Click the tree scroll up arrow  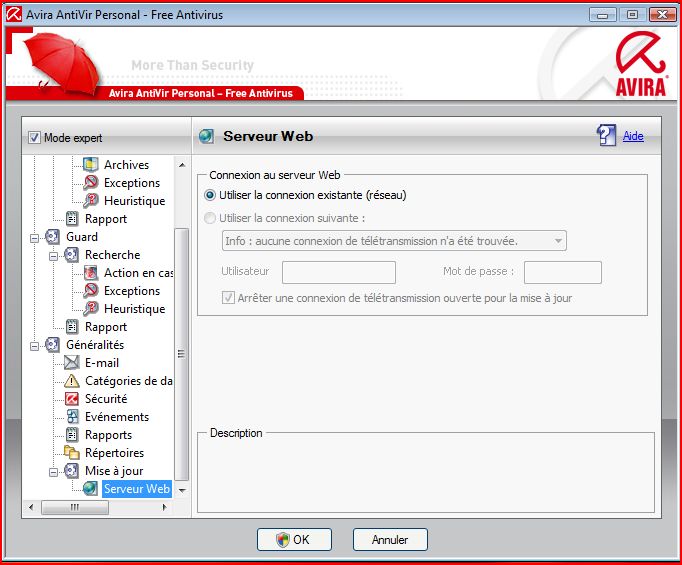point(182,165)
